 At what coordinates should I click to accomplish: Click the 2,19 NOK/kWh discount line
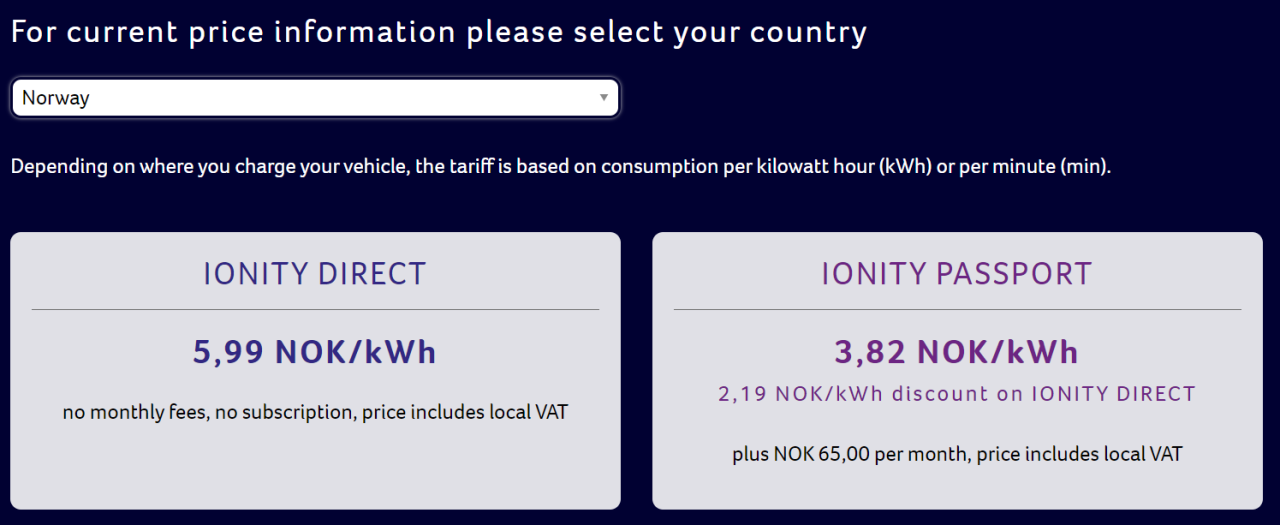957,394
